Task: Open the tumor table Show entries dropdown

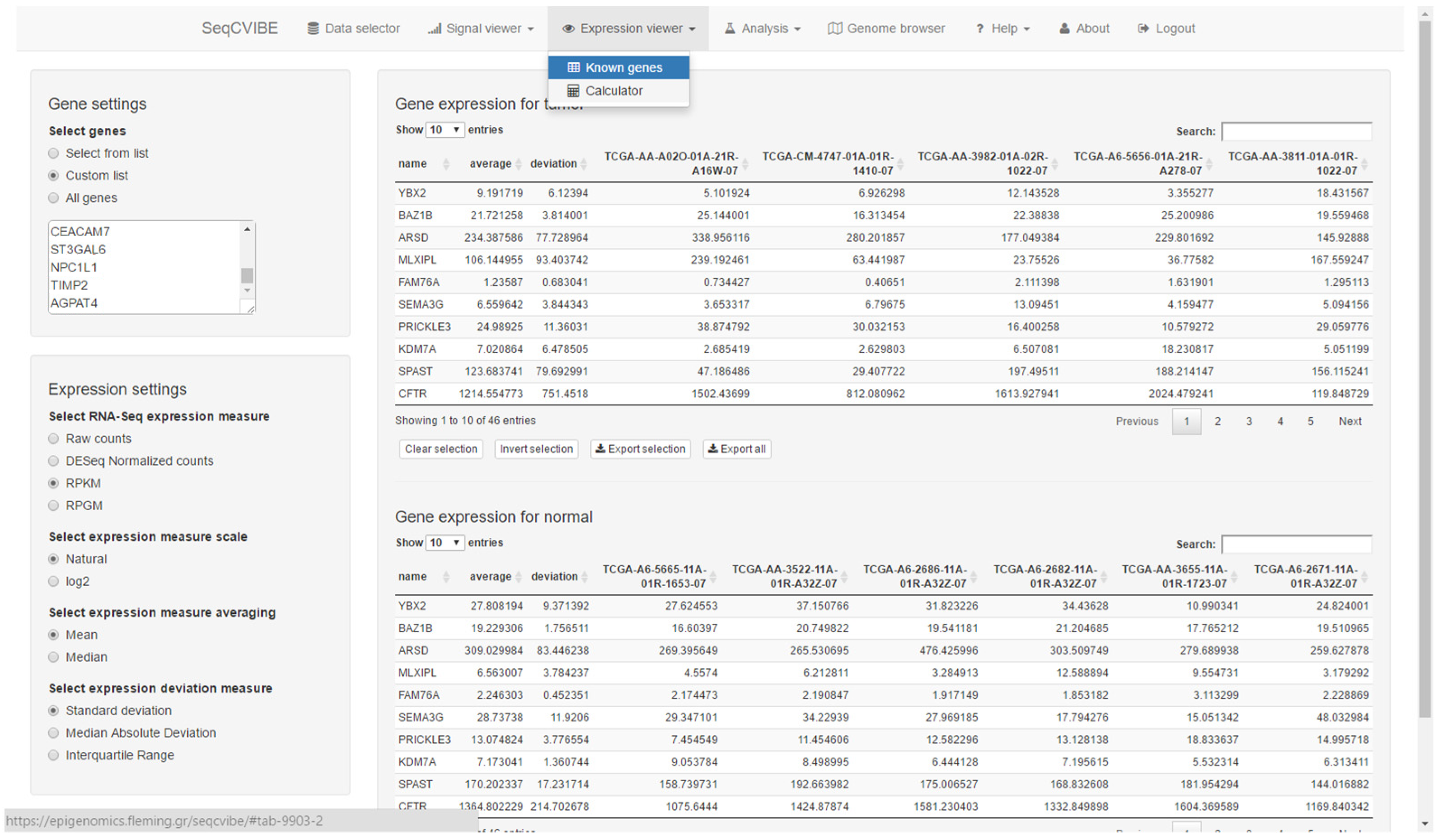Action: click(x=445, y=130)
